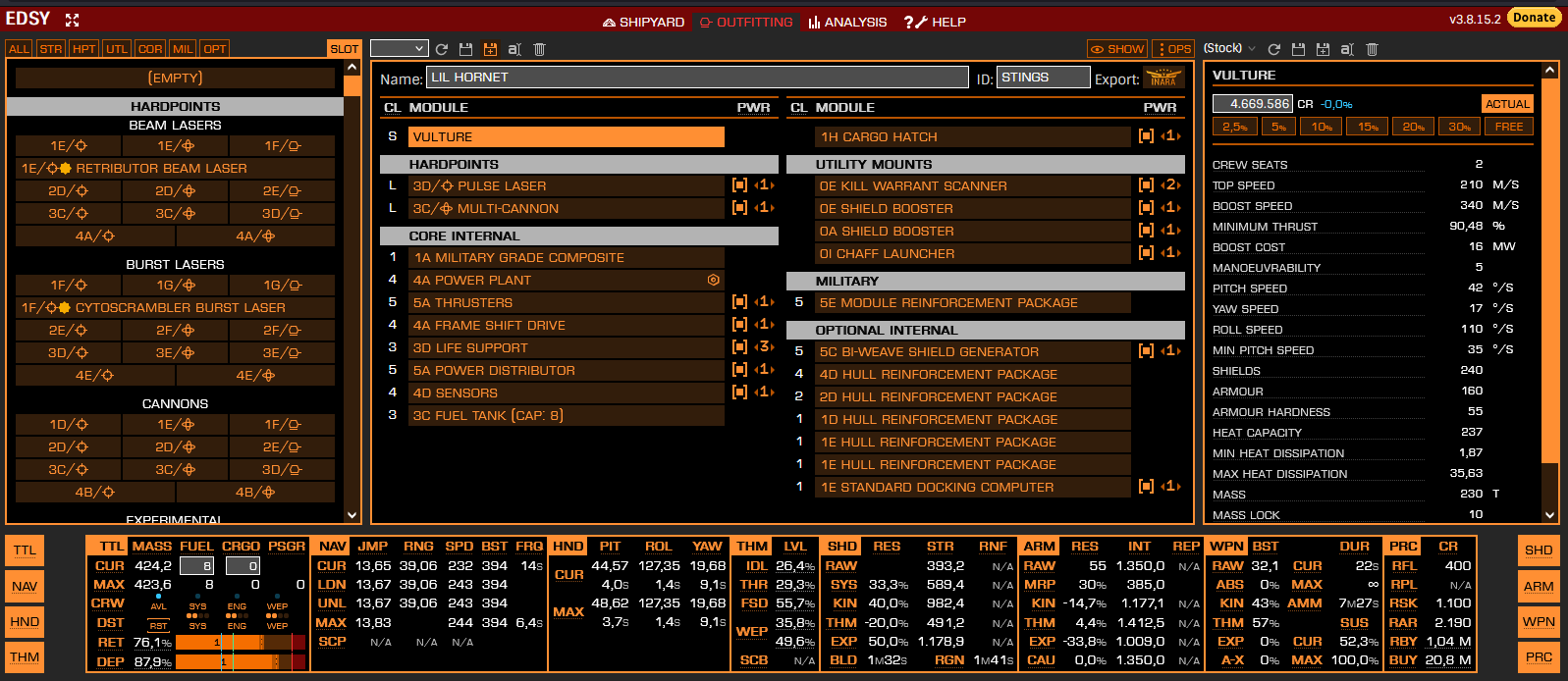1568x681 pixels.
Task: Open the Vulture ship slot selector
Action: point(567,137)
